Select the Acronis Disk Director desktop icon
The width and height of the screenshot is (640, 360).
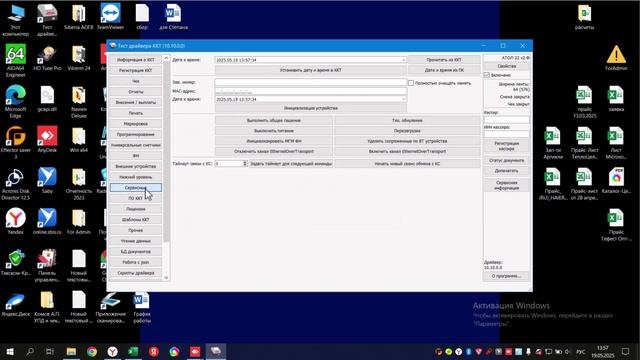16,183
